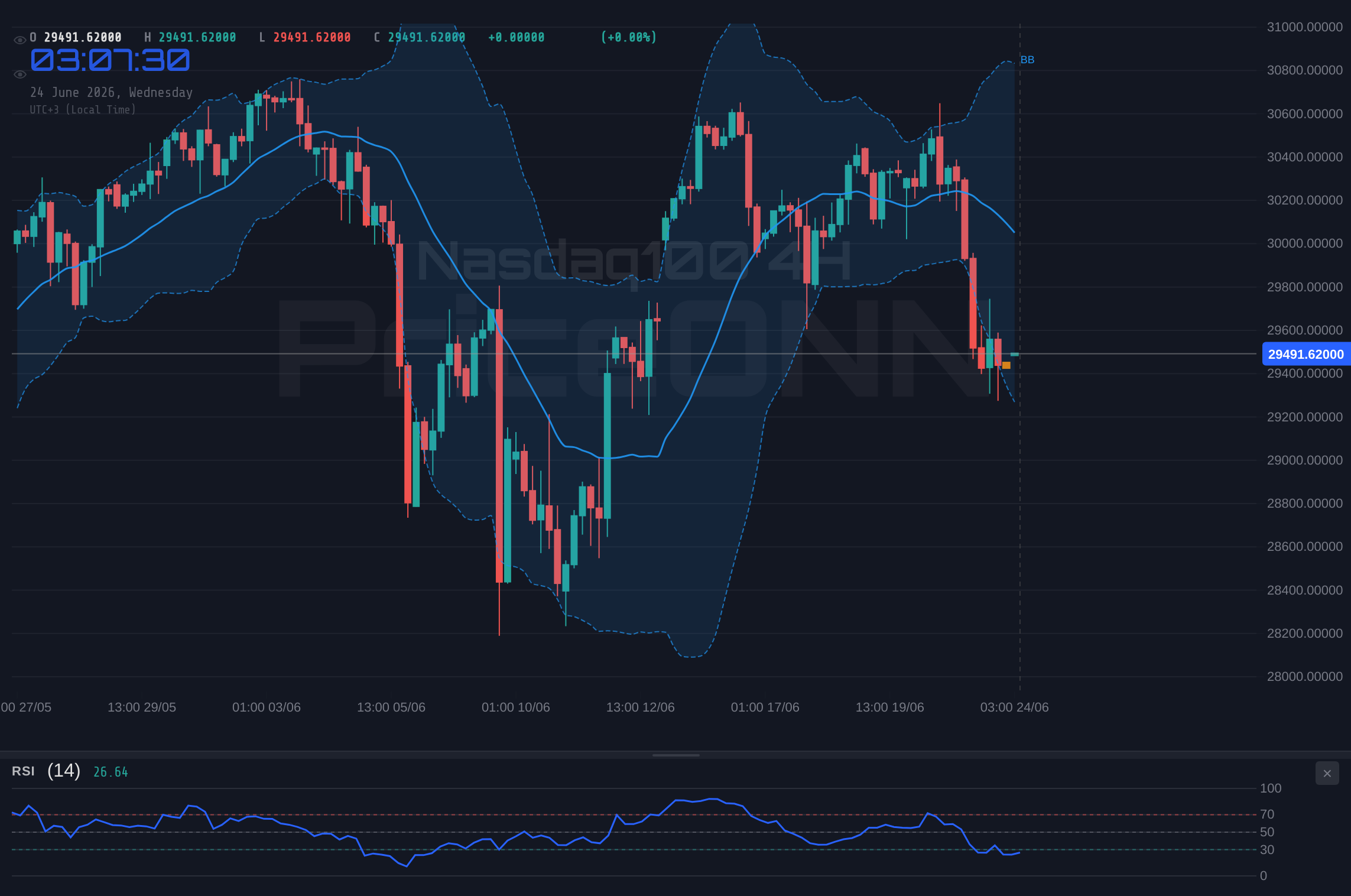The width and height of the screenshot is (1351, 896).
Task: Click the 03:07:30 clock display
Action: [110, 60]
